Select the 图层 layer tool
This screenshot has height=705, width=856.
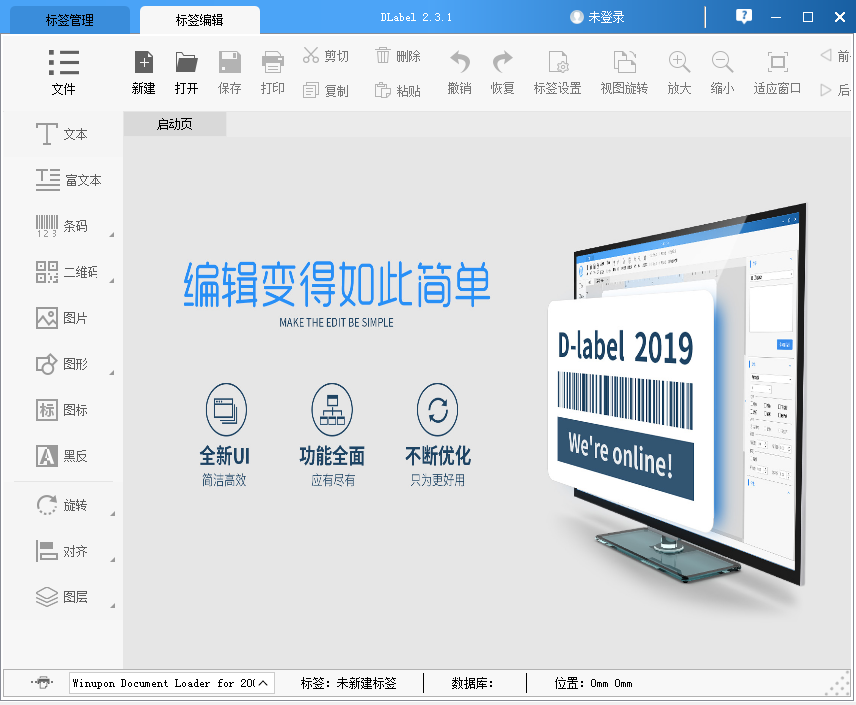coord(62,597)
